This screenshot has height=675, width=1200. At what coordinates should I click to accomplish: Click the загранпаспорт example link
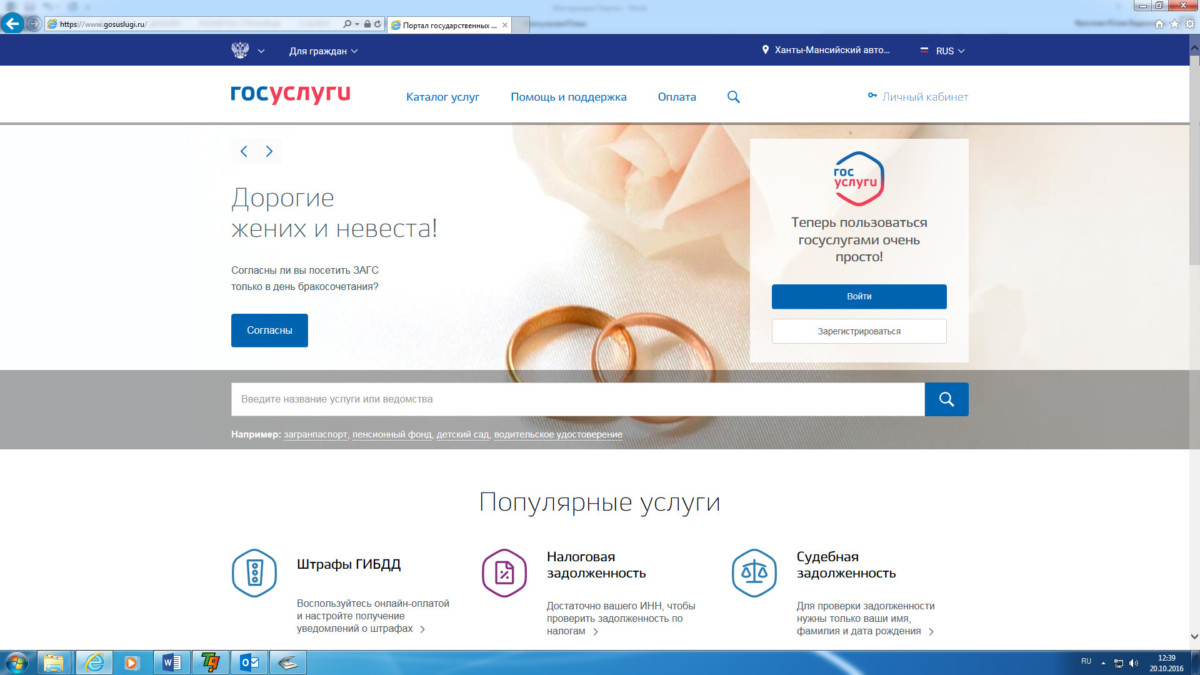316,435
